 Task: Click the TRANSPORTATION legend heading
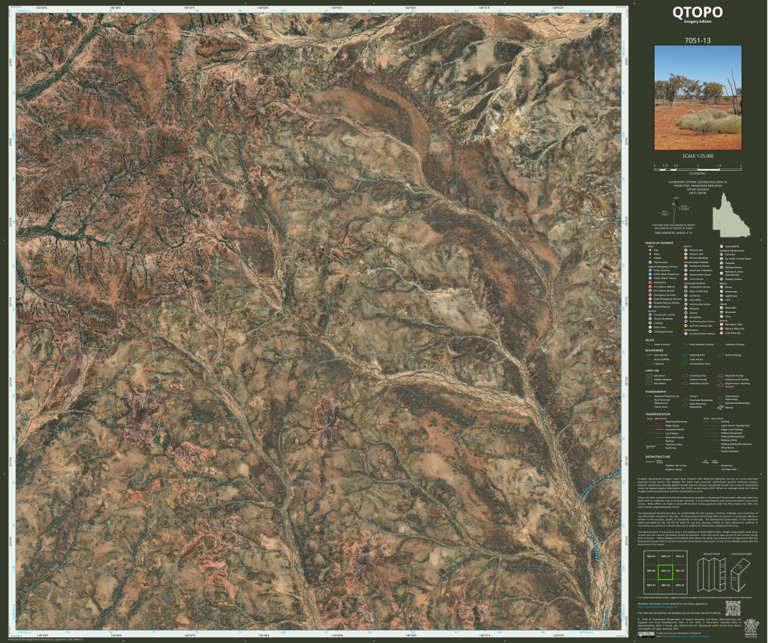tap(658, 414)
